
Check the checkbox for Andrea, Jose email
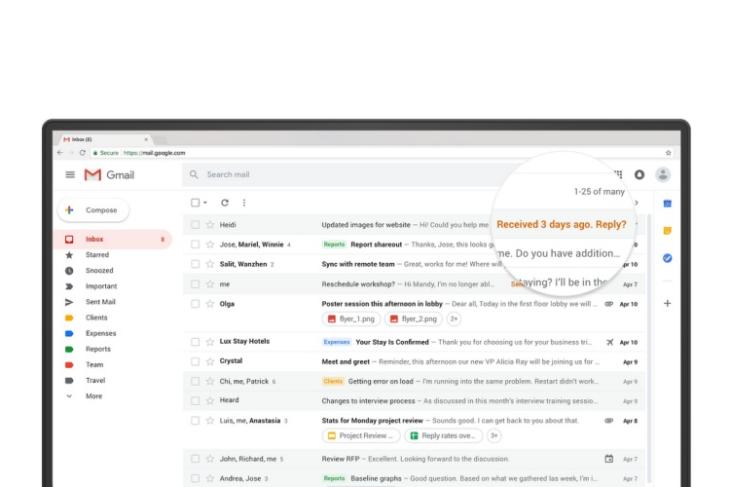coord(196,478)
